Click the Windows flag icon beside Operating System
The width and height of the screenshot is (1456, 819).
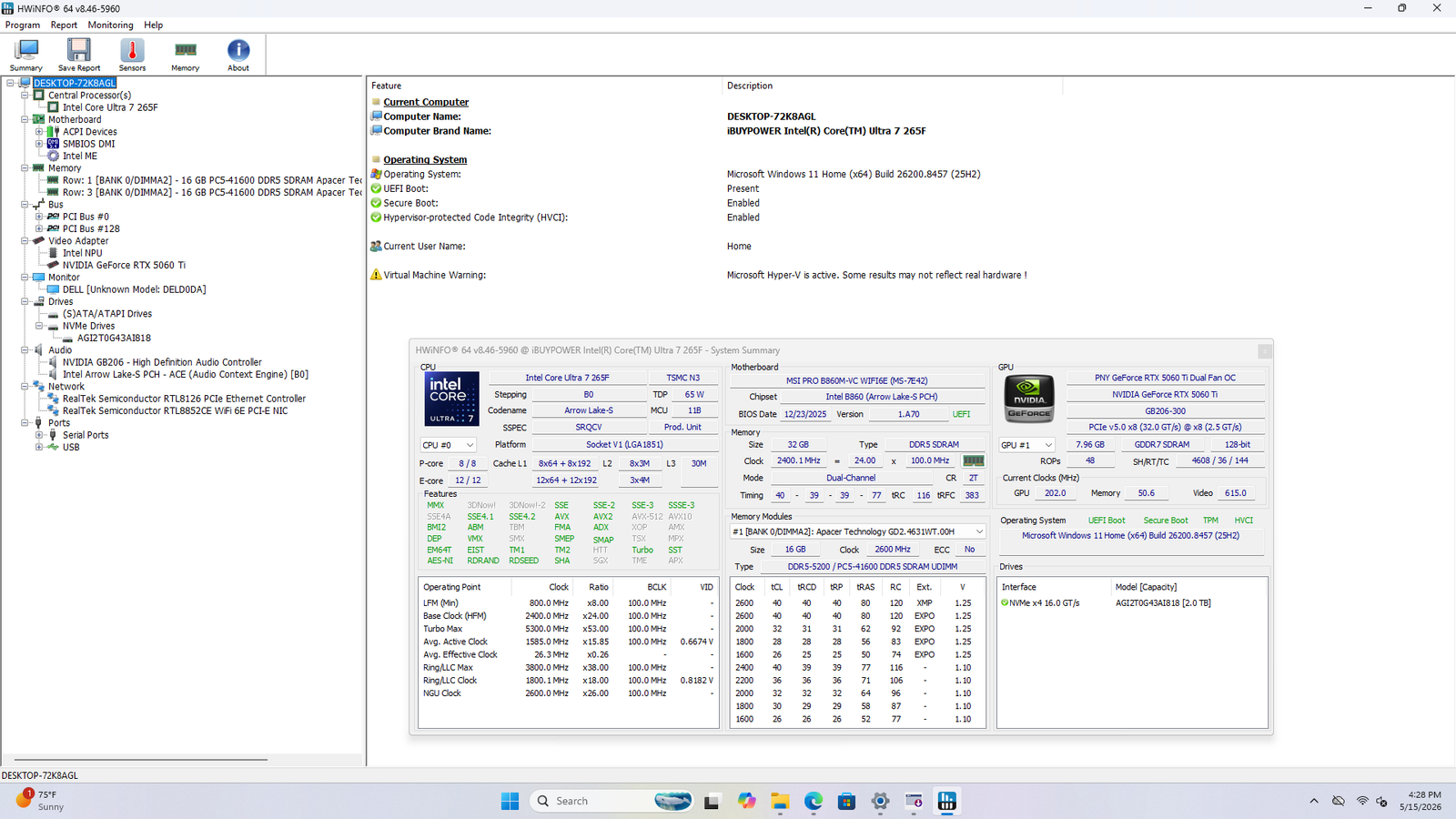pos(376,174)
